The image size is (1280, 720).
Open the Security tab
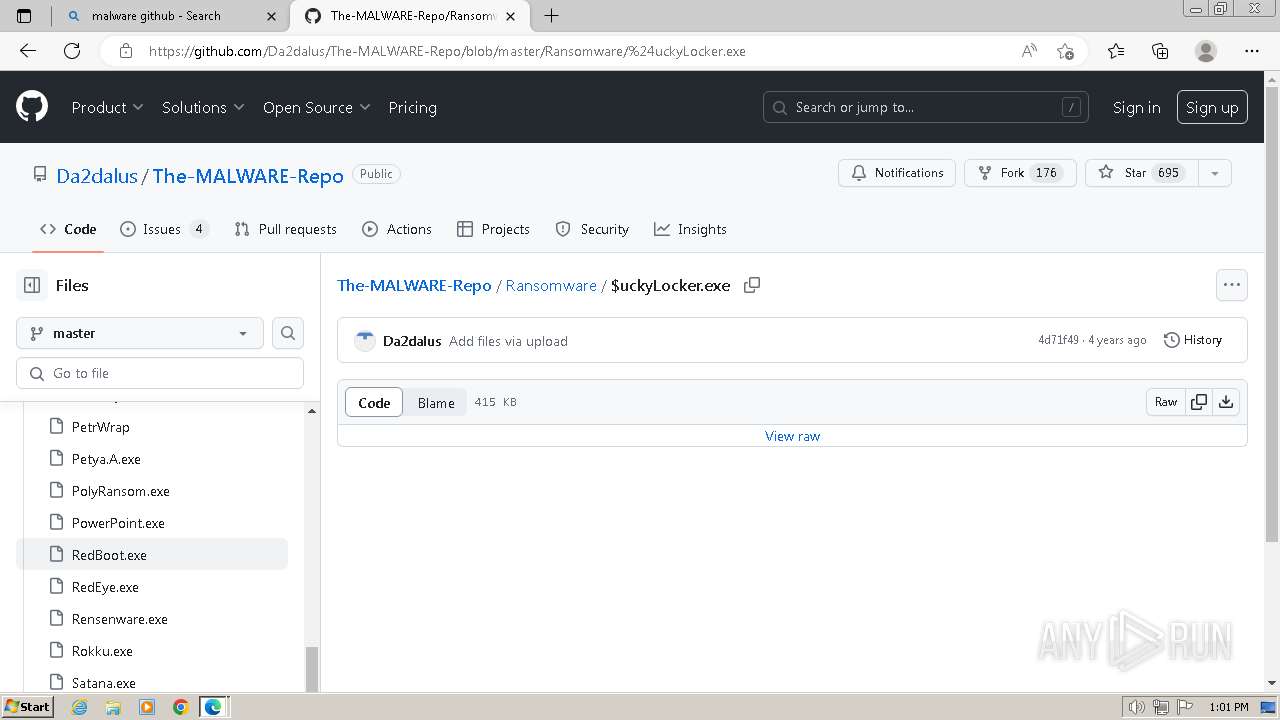pyautogui.click(x=592, y=229)
